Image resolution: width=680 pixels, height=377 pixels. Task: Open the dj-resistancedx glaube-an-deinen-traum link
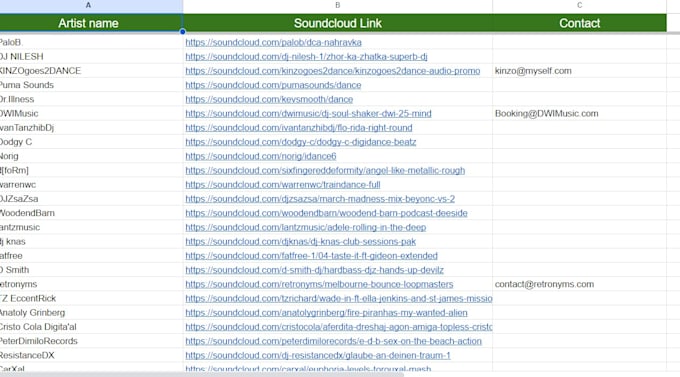(318, 355)
